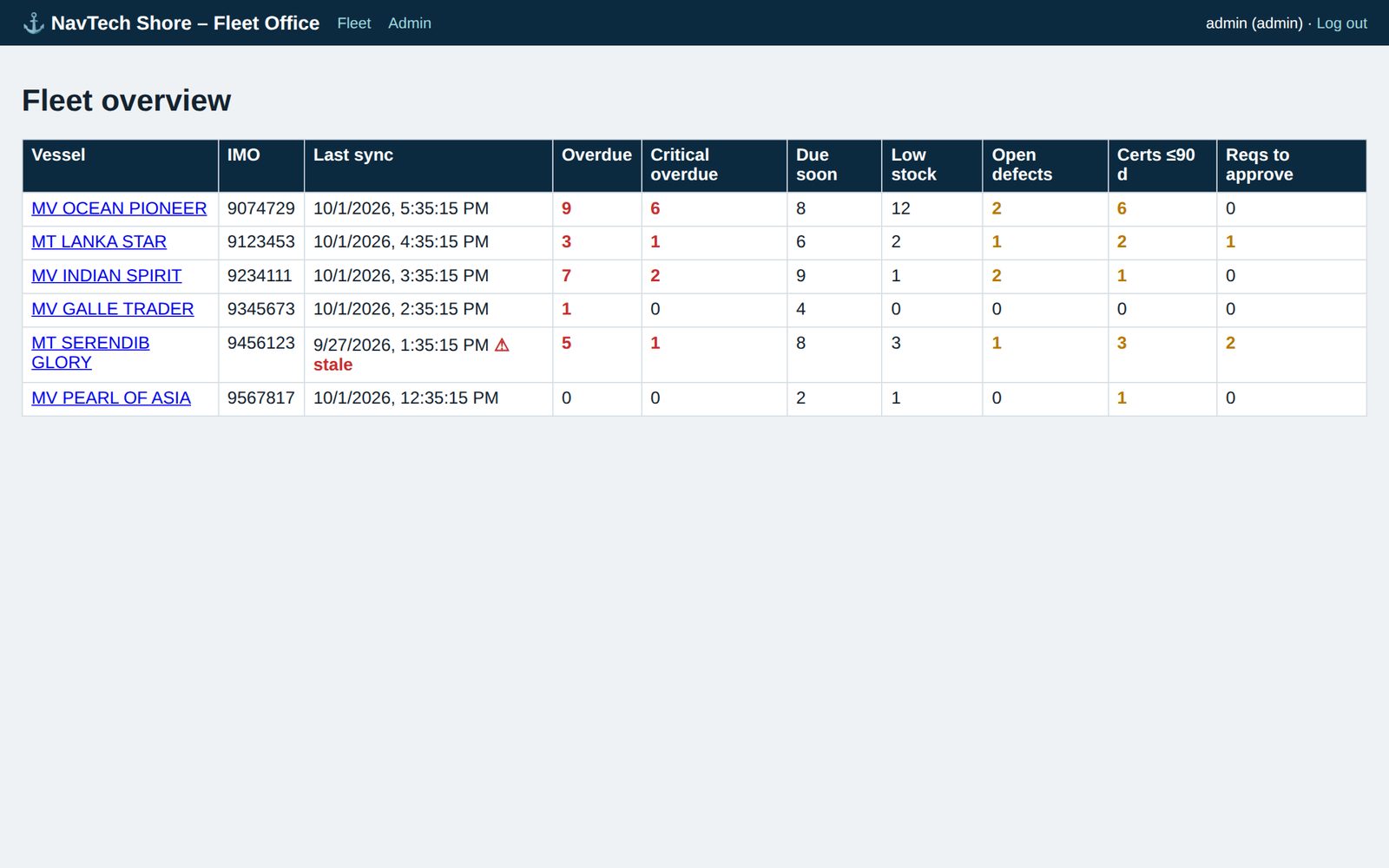Select IMO number 9345673

[x=261, y=309]
